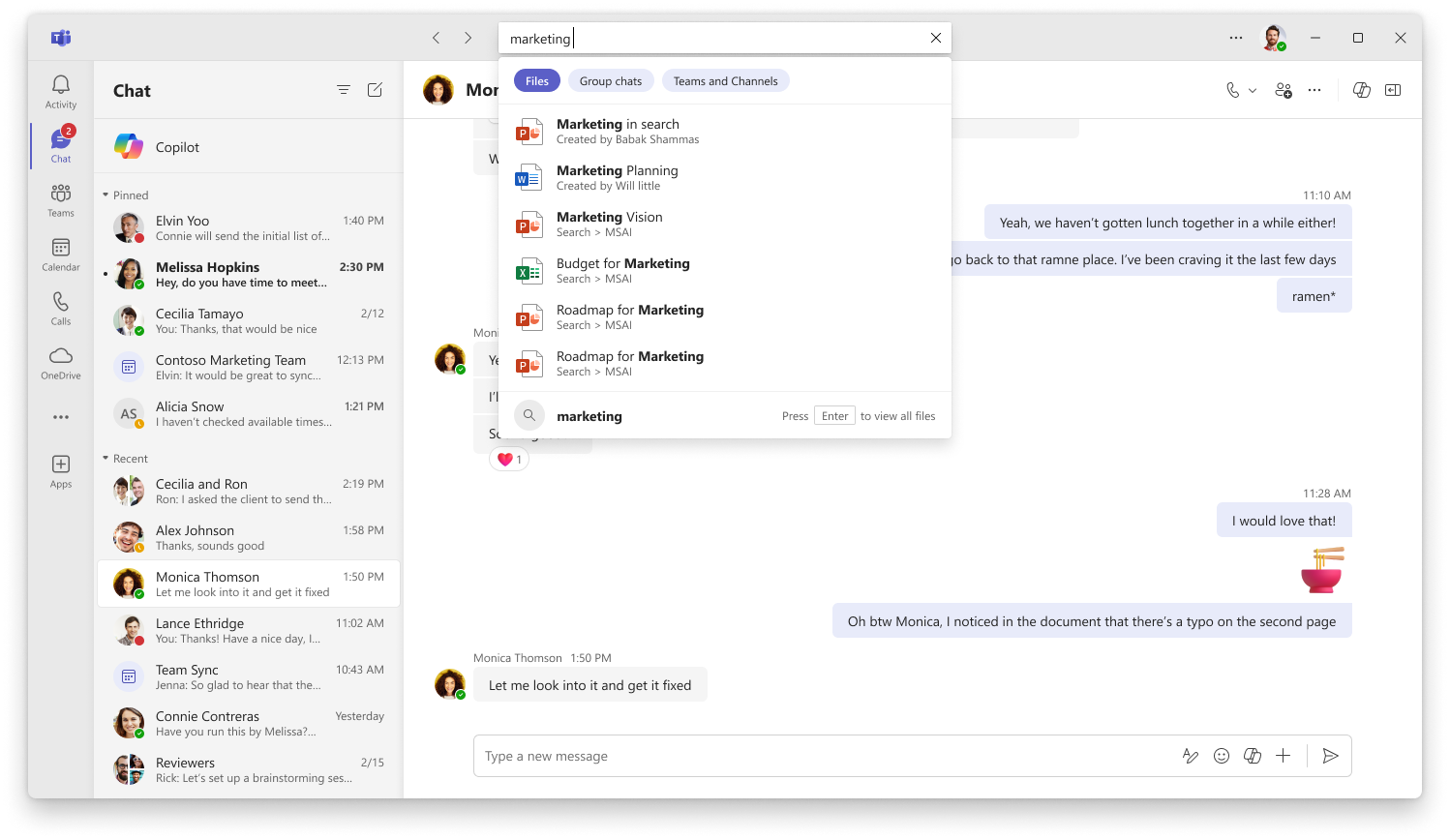
Task: Open the emoji picker in the compose box
Action: 1222,755
